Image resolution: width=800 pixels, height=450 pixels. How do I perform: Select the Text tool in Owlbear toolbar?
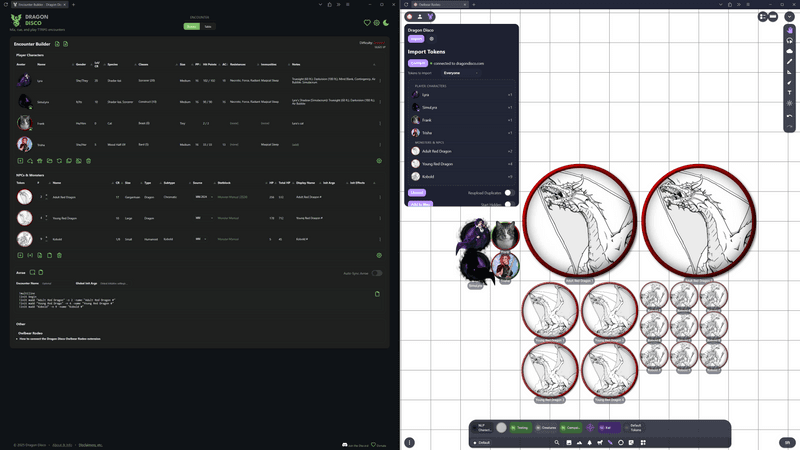point(789,93)
